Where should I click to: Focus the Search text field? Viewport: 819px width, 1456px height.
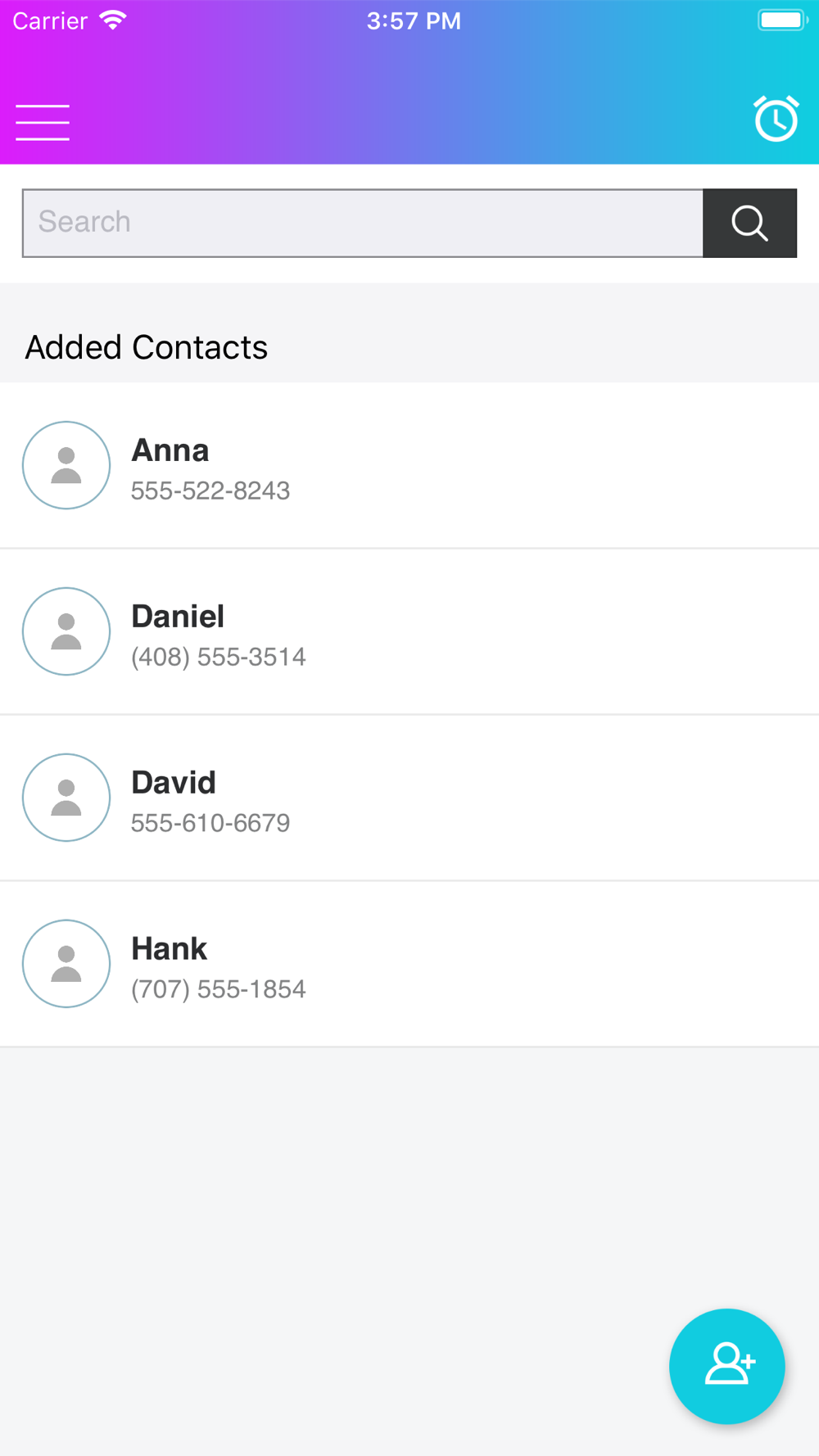click(x=363, y=223)
